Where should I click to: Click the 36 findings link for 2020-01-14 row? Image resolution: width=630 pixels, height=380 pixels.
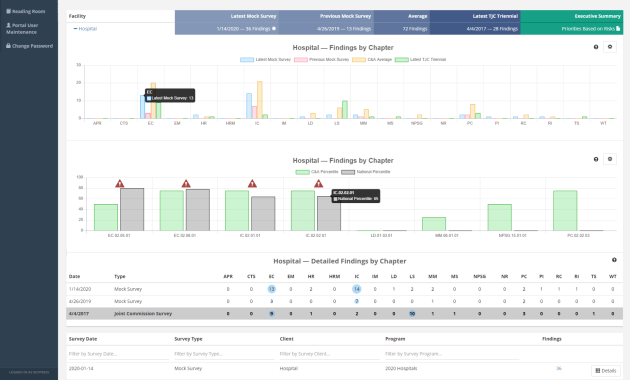(559, 368)
